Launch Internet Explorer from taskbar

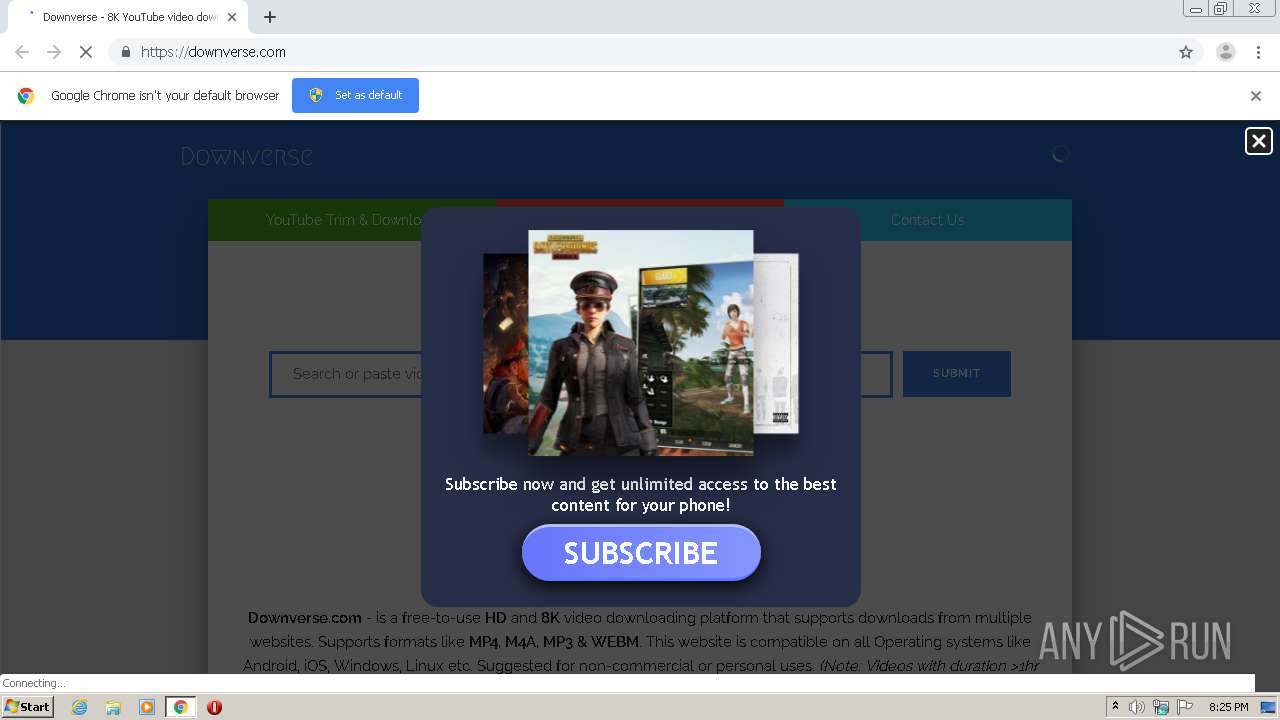tap(79, 707)
